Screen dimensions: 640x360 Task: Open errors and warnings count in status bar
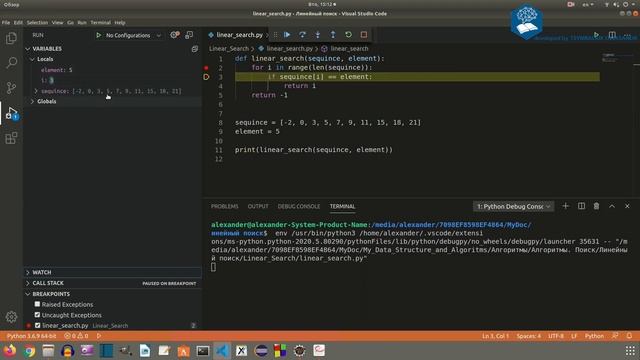(76, 336)
